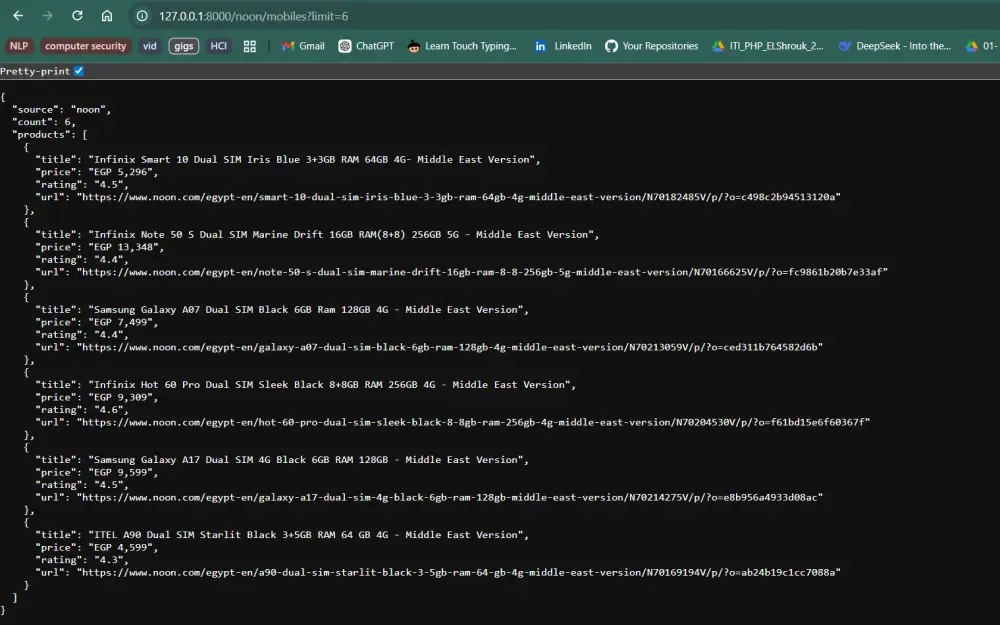This screenshot has width=1000, height=625.
Task: Click the price EGP 5,296
Action: [x=123, y=172]
